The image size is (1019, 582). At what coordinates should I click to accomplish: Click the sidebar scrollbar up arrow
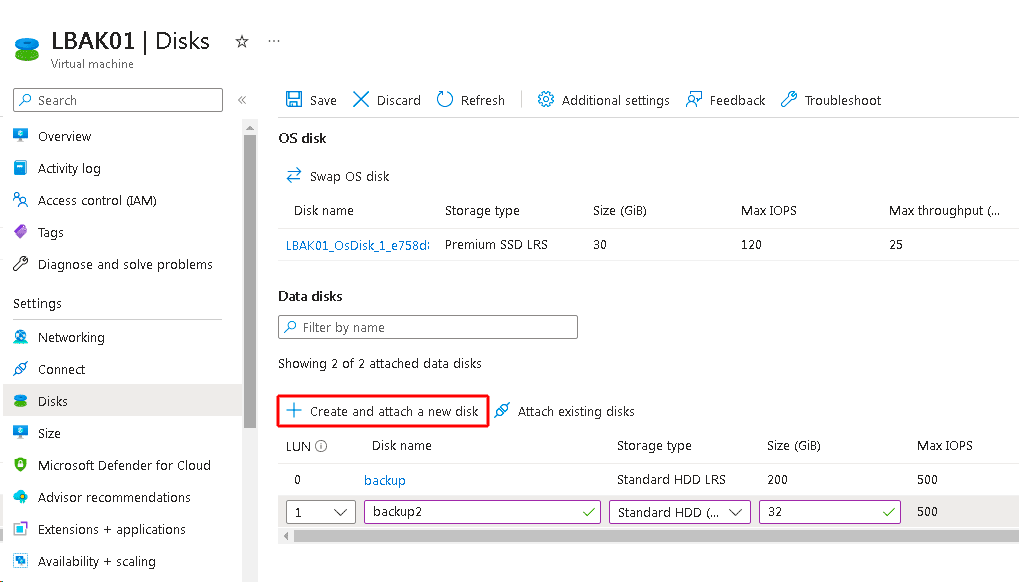[x=250, y=128]
